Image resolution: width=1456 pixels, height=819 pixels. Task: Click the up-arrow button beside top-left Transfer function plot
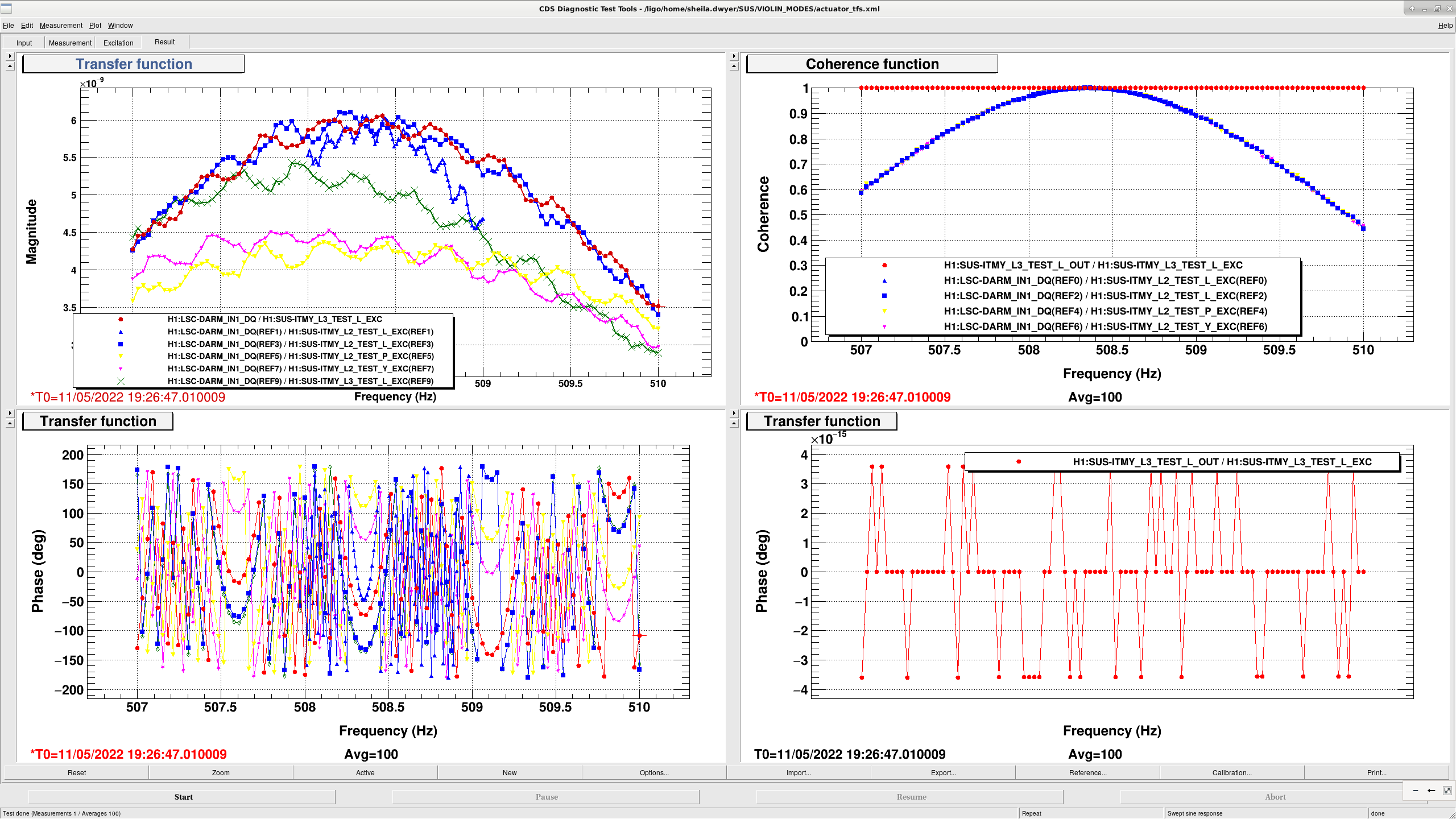pos(10,67)
